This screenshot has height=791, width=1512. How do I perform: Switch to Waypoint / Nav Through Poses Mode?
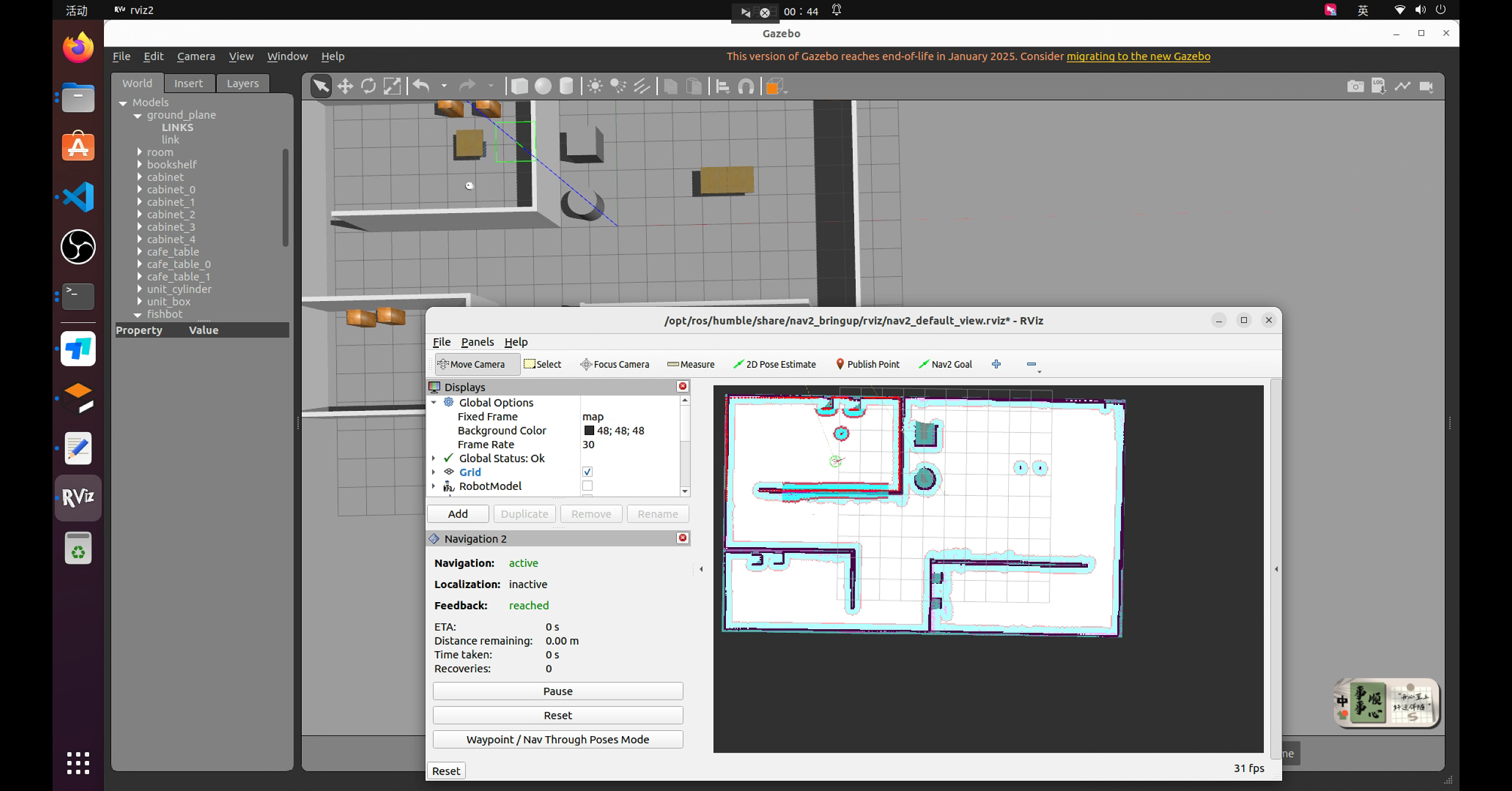[558, 739]
